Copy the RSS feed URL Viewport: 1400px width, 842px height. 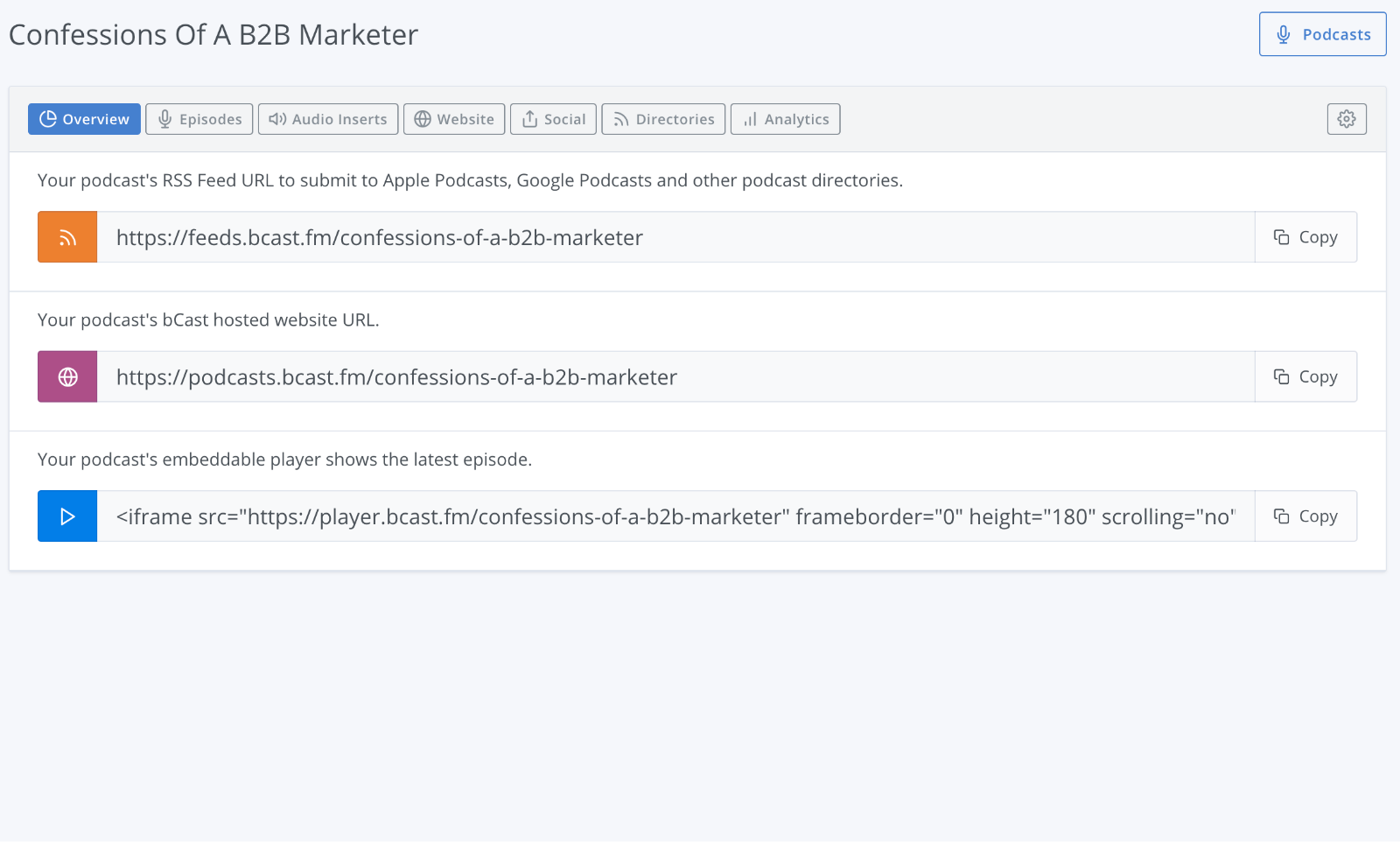(x=1305, y=237)
